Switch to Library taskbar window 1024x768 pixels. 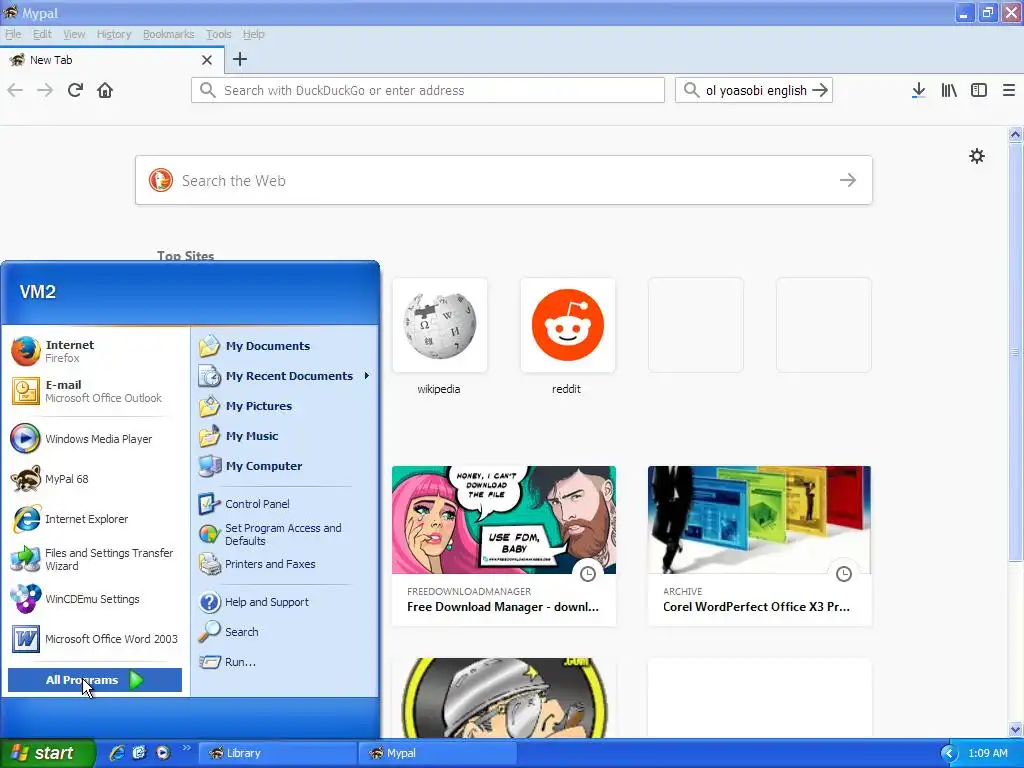(278, 753)
